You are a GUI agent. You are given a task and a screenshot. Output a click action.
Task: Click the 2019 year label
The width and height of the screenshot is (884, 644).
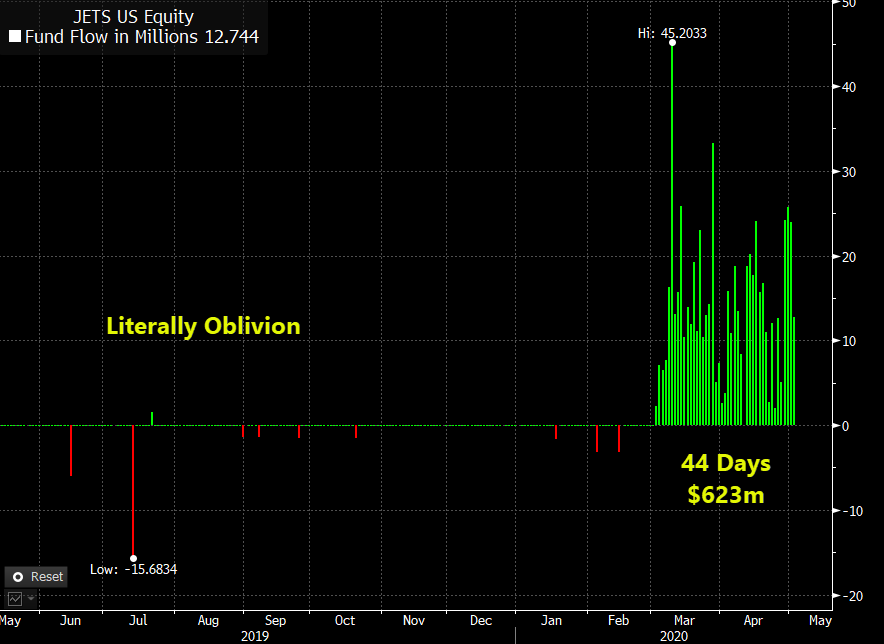[255, 636]
